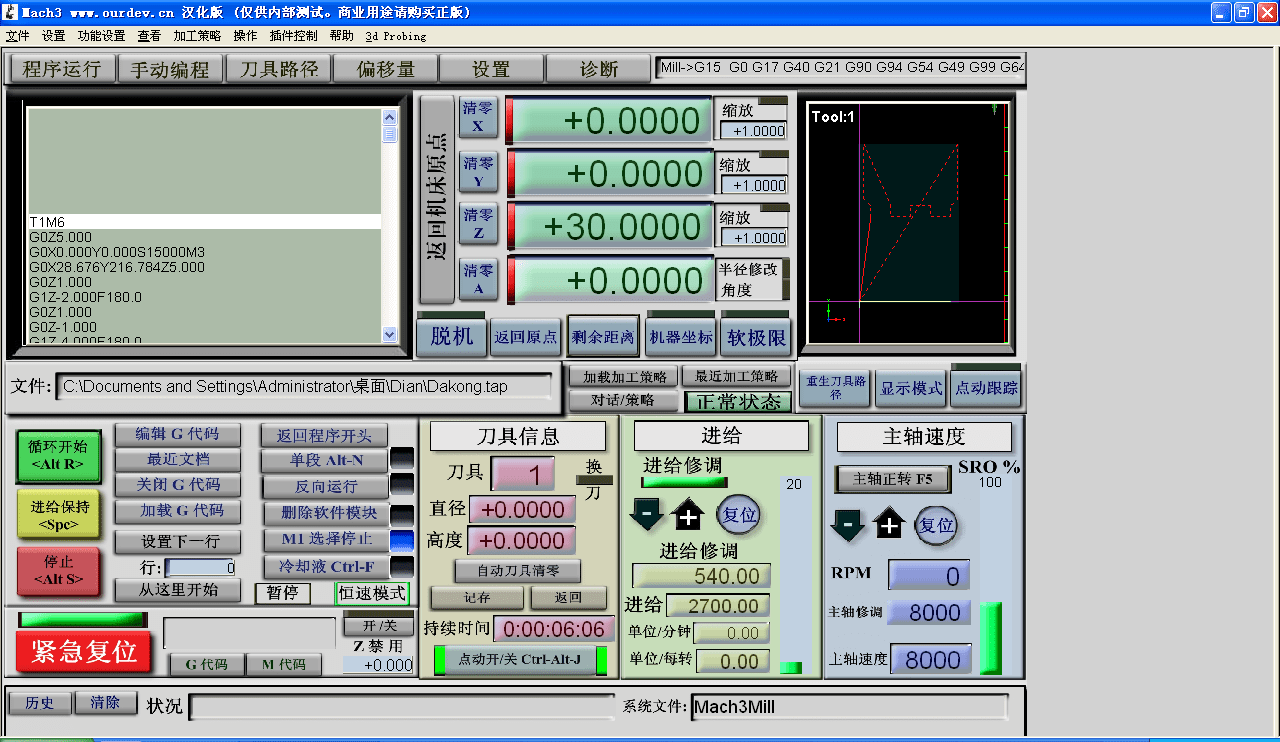Open the 3d Probing menu
Viewport: 1280px width, 742px height.
pyautogui.click(x=396, y=36)
